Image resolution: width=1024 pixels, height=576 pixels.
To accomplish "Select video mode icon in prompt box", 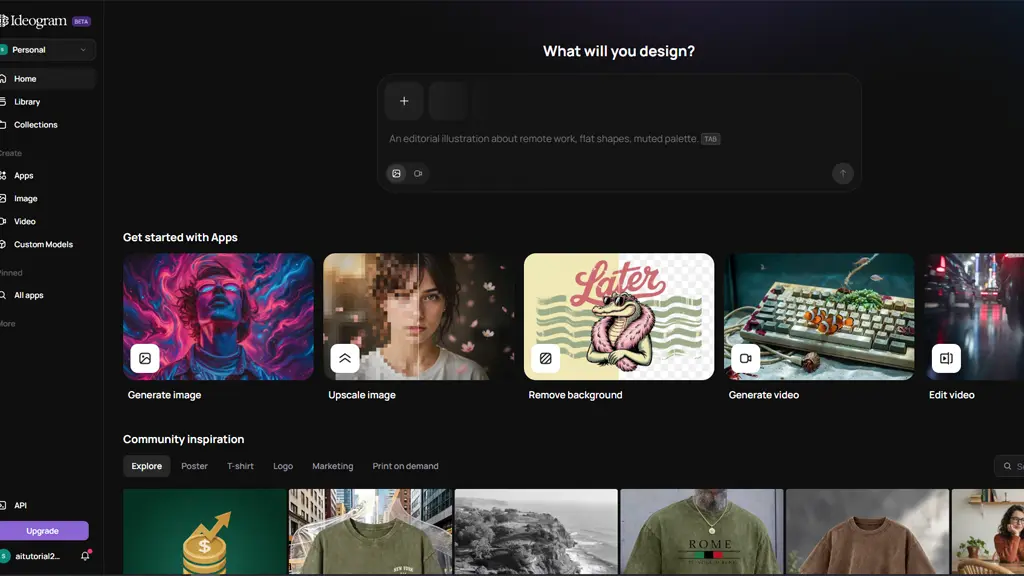I will pyautogui.click(x=418, y=174).
